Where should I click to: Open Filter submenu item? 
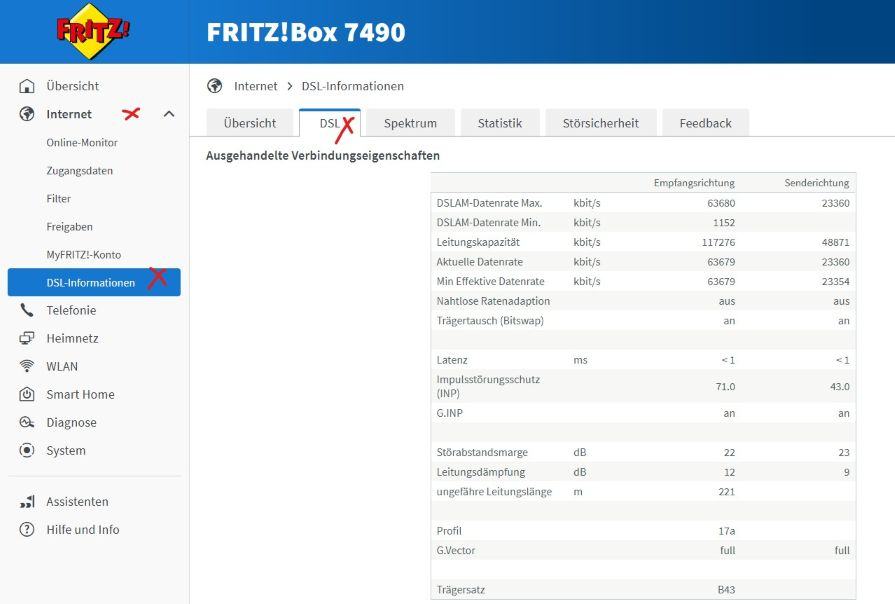tap(58, 199)
